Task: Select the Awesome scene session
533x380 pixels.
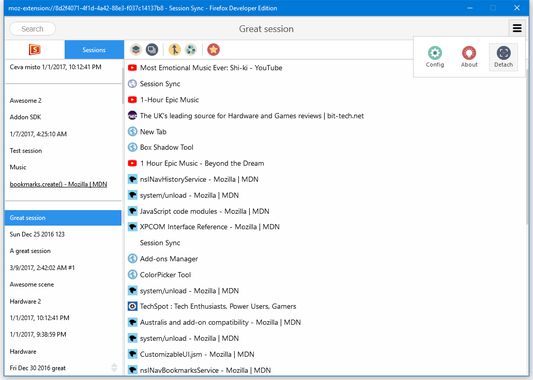Action: 32,284
